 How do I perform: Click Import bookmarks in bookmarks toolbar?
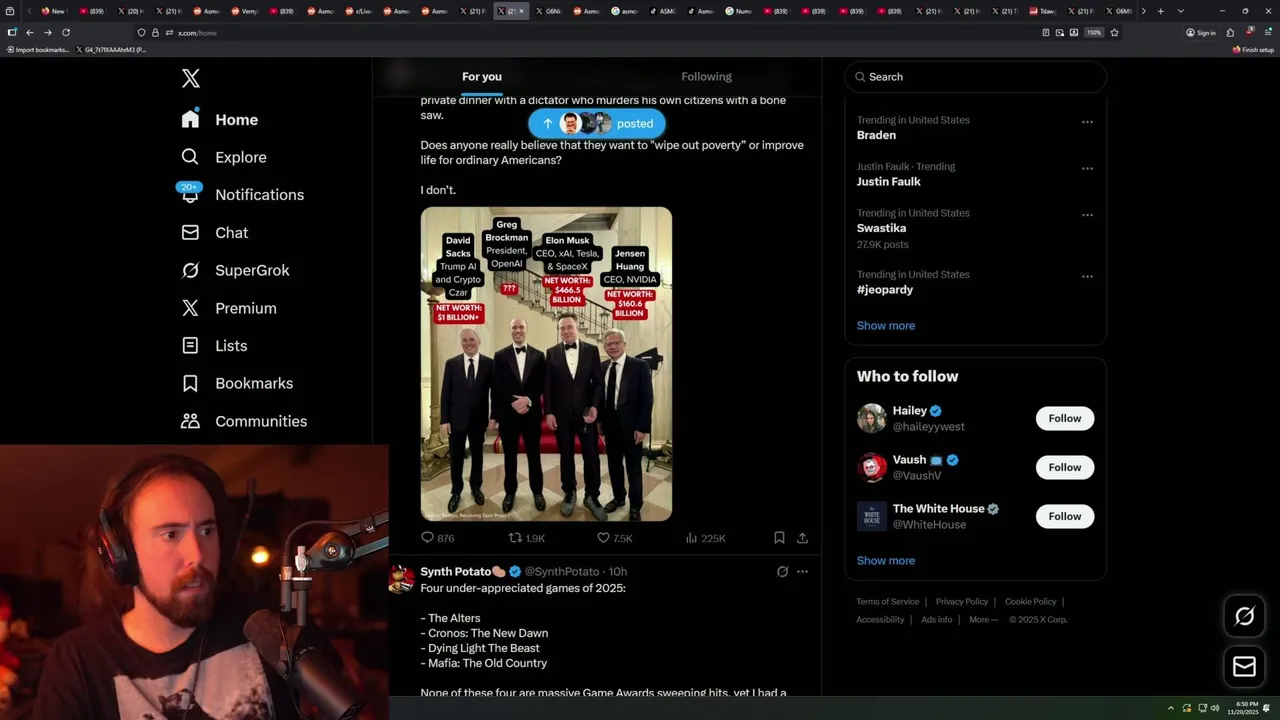point(38,49)
